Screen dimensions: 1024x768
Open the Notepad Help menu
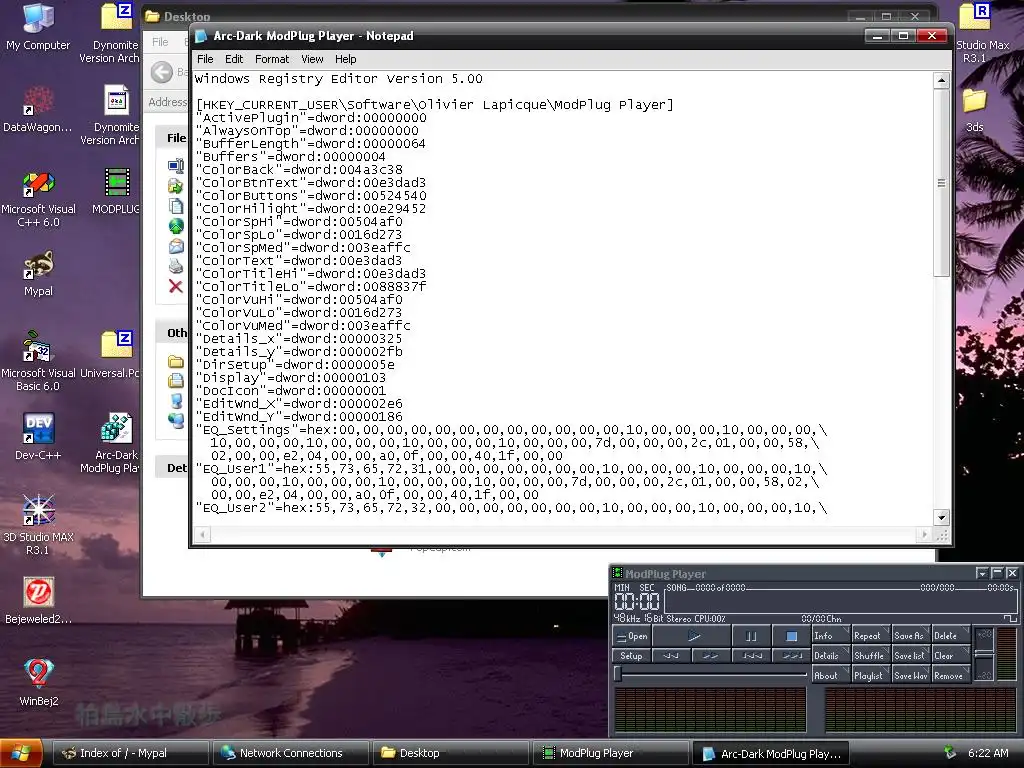[x=345, y=59]
